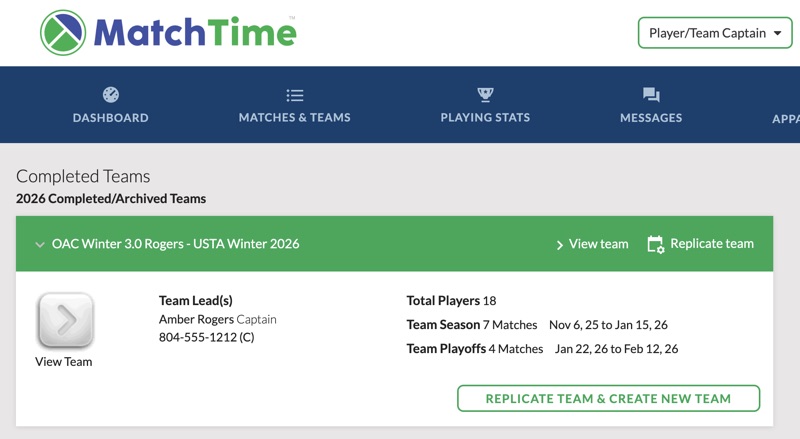
Task: Open the MESSAGES menu item
Action: click(651, 118)
